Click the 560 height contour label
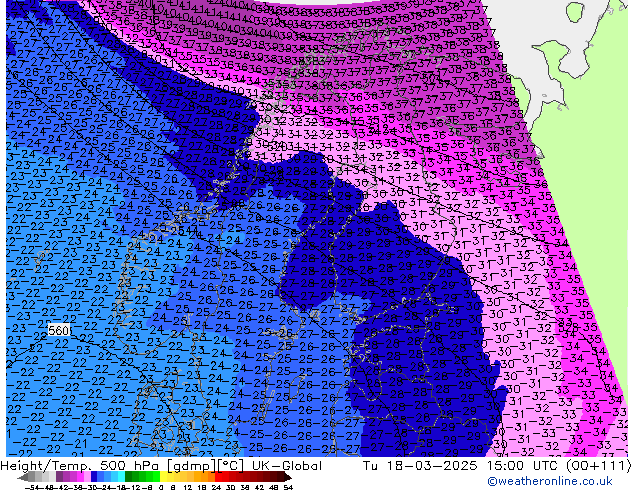The image size is (634, 490). [59, 331]
